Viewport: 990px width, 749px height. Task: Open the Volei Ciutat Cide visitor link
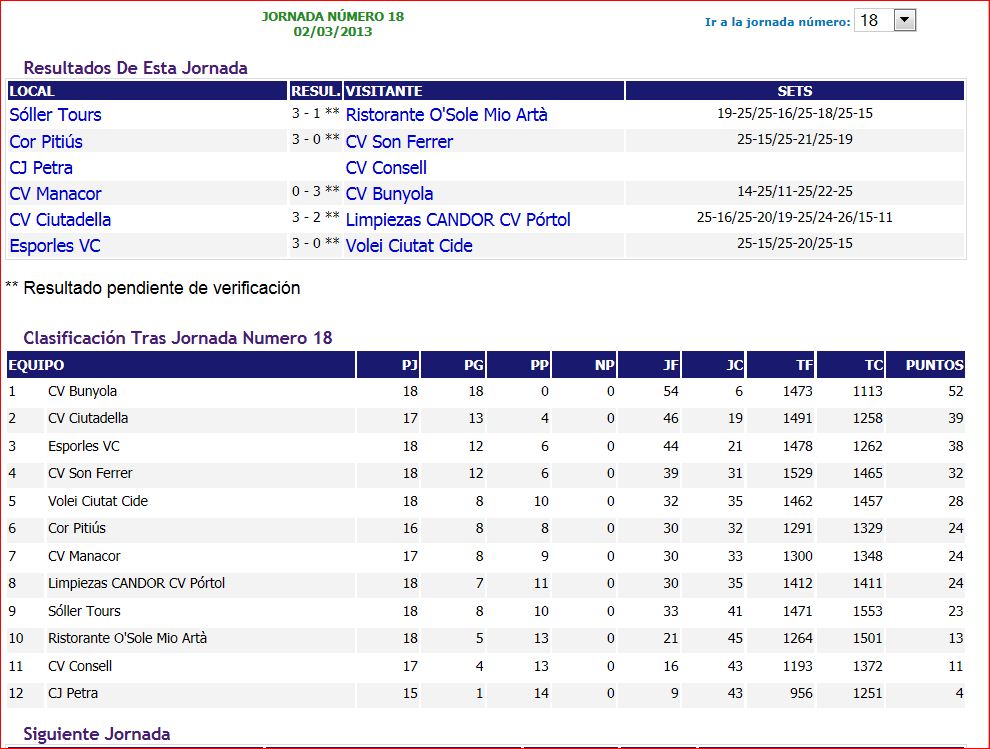(x=409, y=246)
